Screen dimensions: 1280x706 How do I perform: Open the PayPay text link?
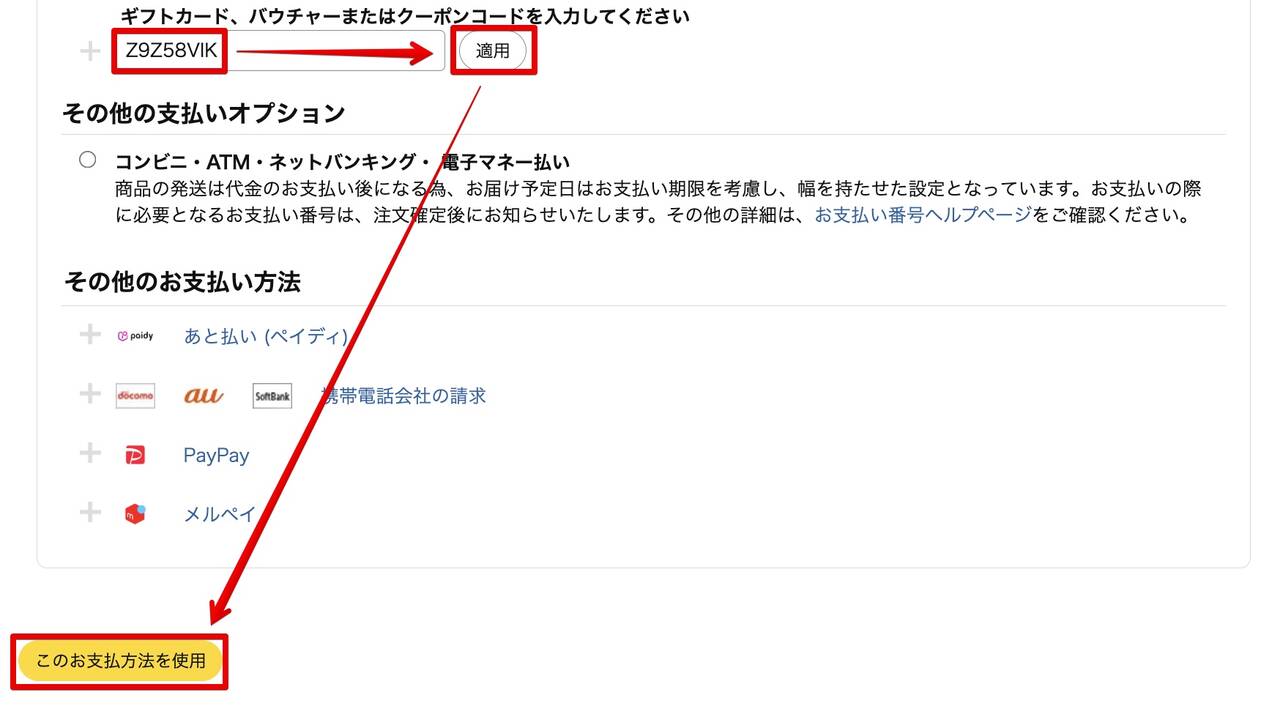point(216,455)
